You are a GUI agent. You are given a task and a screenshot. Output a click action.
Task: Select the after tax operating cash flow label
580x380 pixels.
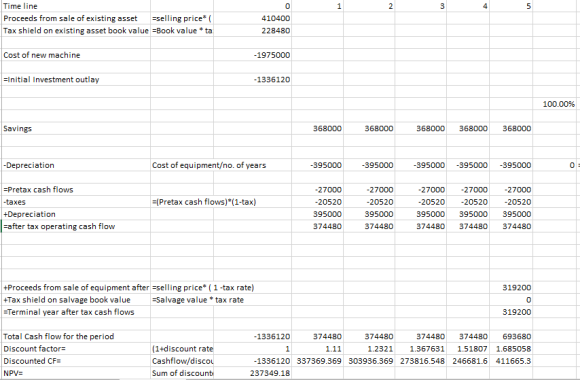[76, 226]
